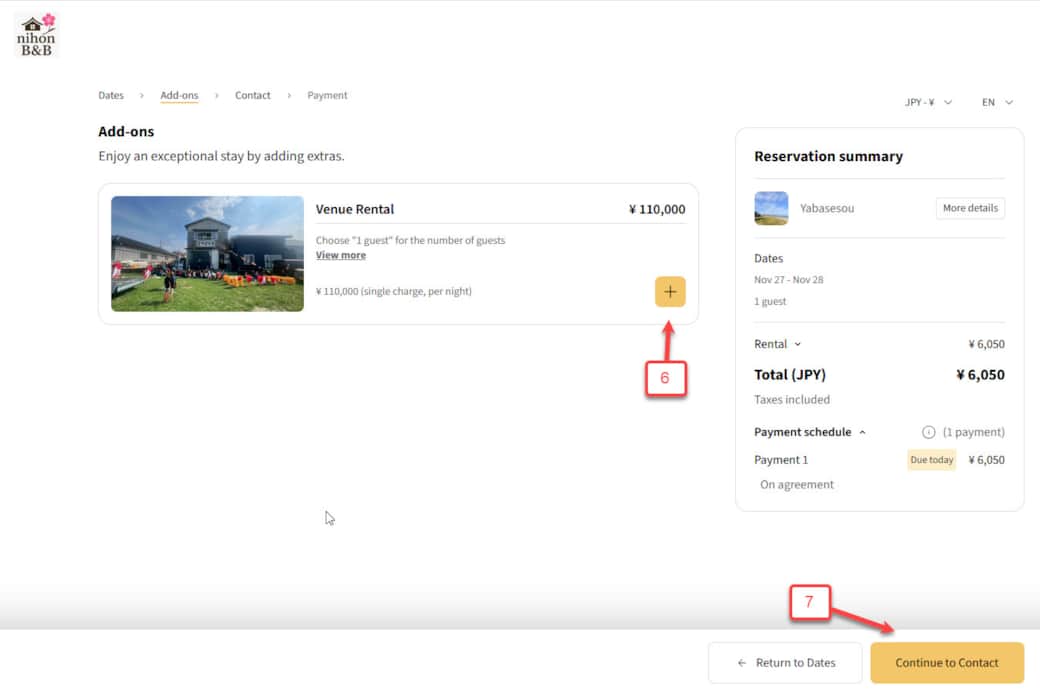
Task: Click the Due today badge
Action: (x=931, y=460)
